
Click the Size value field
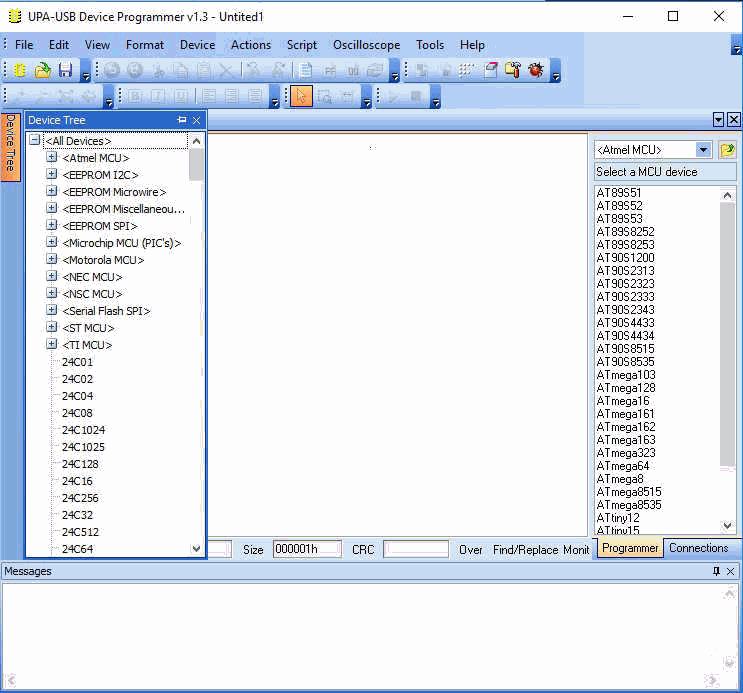click(307, 549)
